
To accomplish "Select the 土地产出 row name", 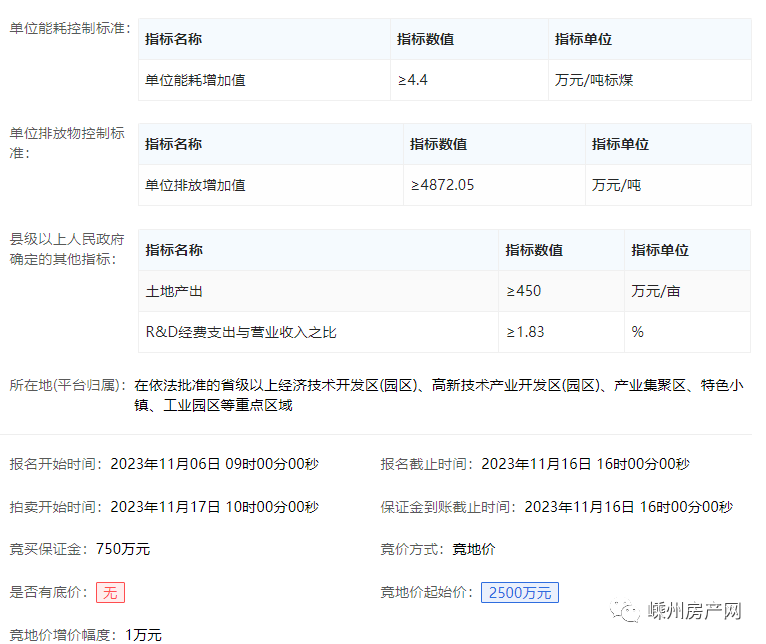I will 174,291.
